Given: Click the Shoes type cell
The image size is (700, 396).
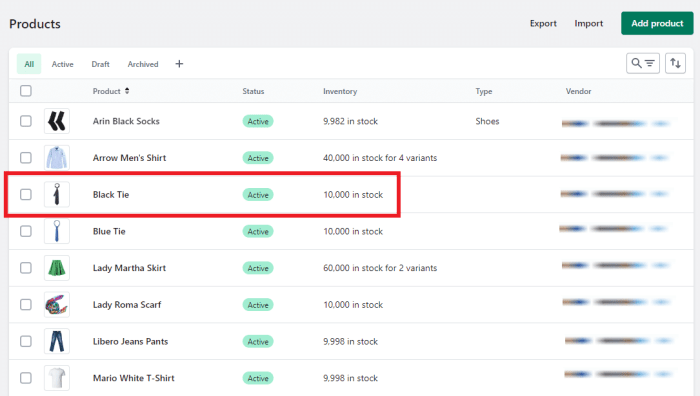Looking at the screenshot, I should (487, 121).
